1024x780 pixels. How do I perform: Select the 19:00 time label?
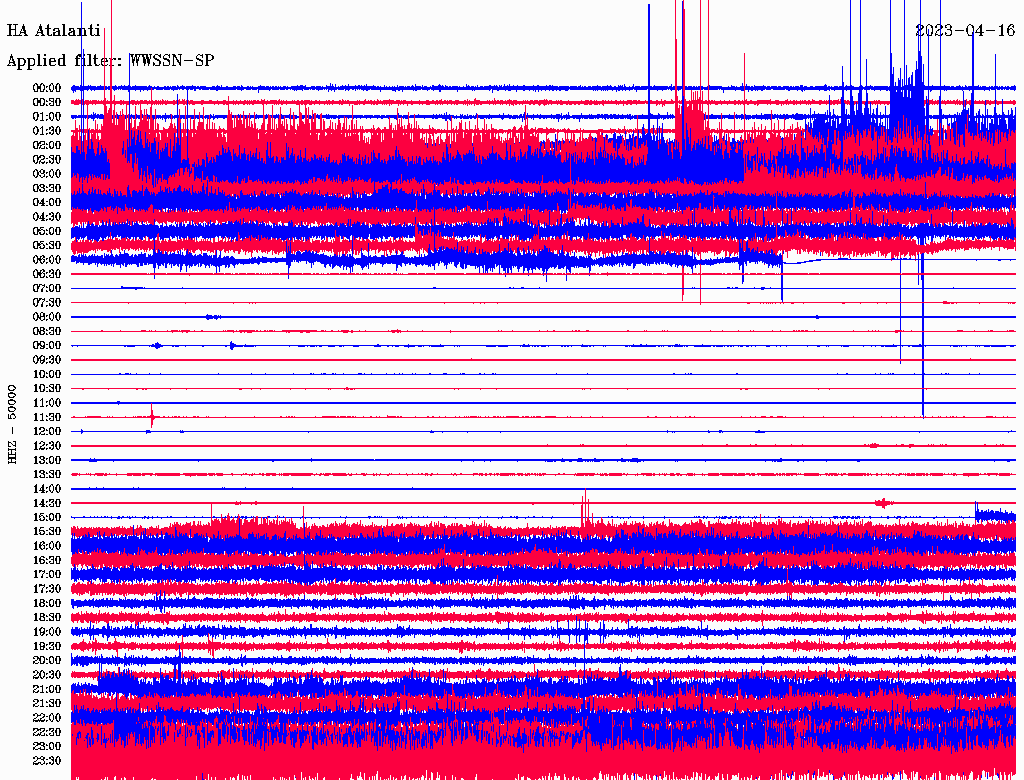47,632
